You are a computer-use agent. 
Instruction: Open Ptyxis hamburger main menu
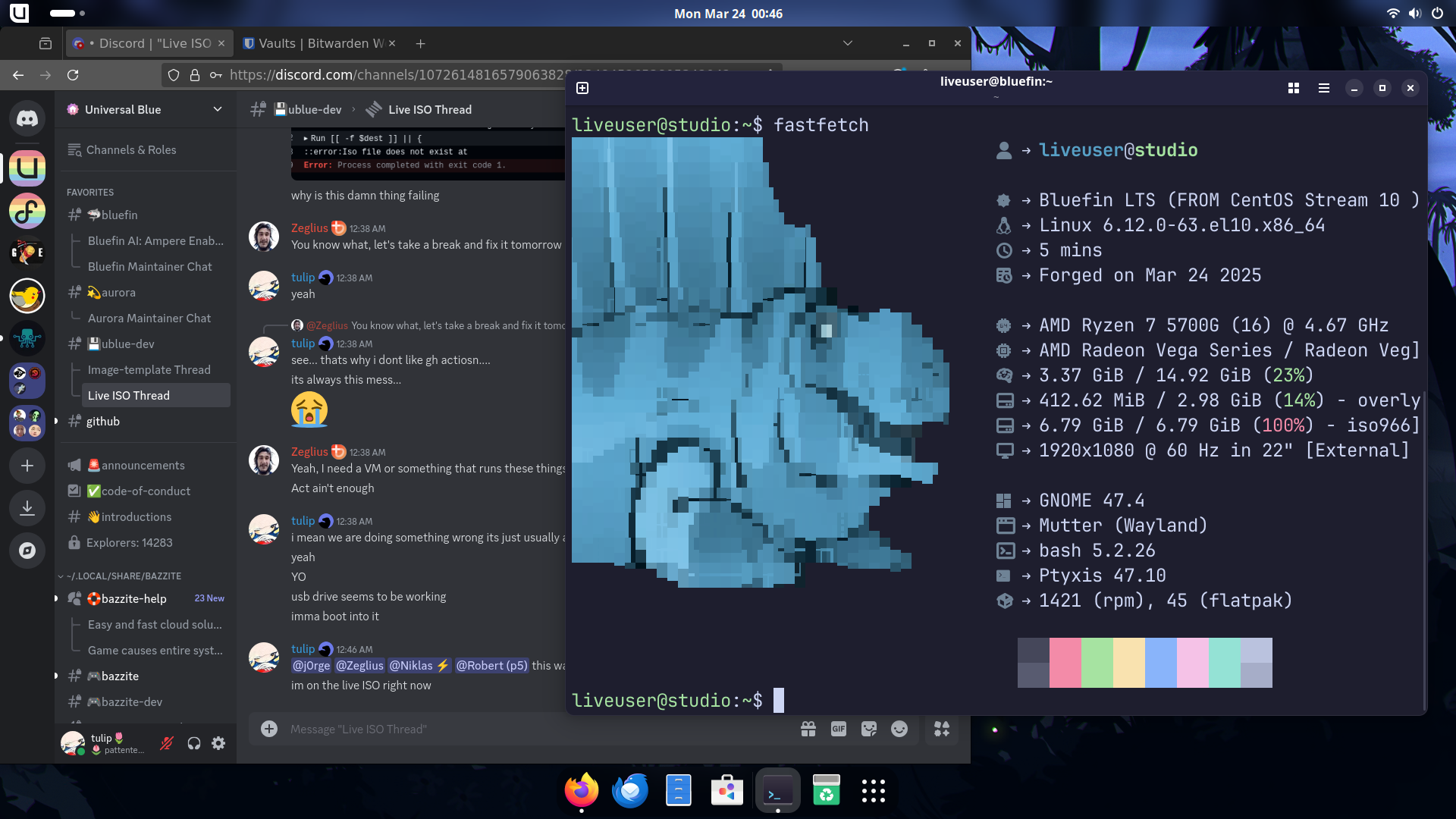tap(1324, 88)
